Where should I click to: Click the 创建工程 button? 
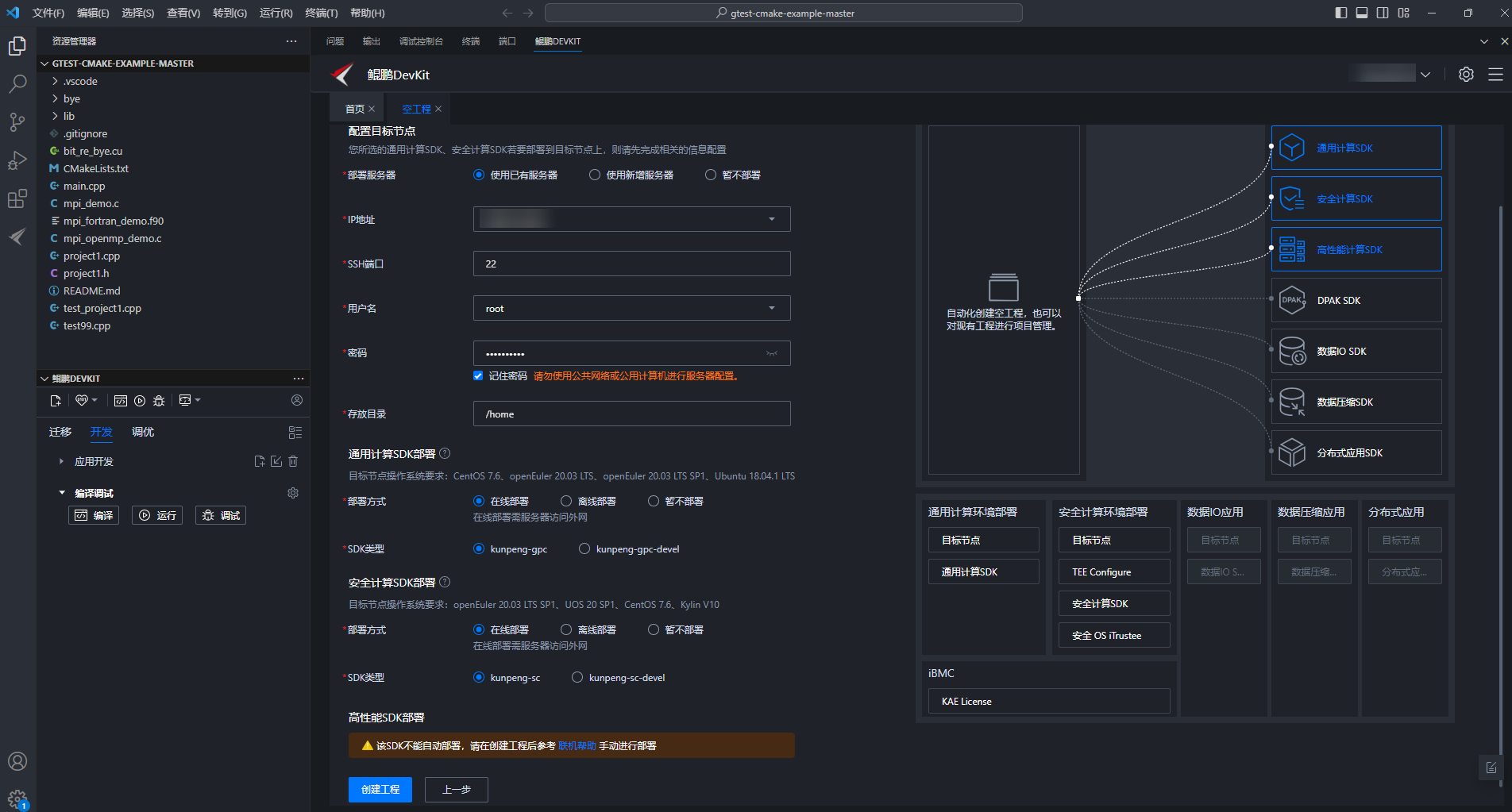pyautogui.click(x=380, y=790)
